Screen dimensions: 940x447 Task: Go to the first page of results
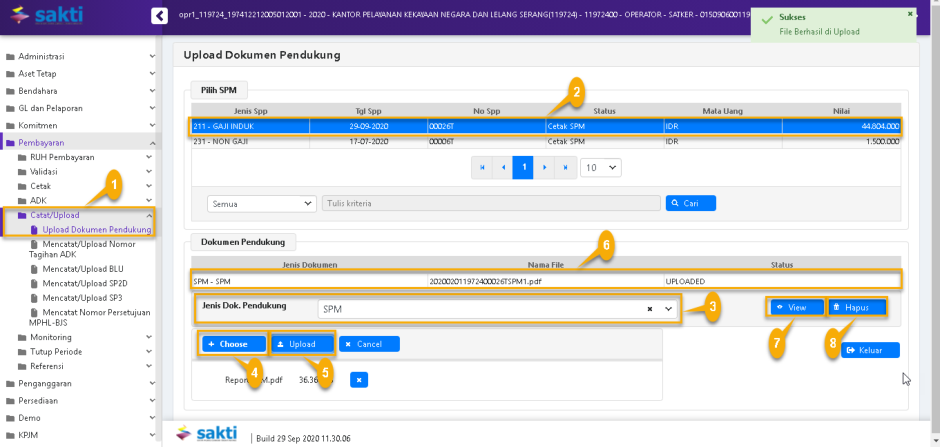pyautogui.click(x=482, y=168)
